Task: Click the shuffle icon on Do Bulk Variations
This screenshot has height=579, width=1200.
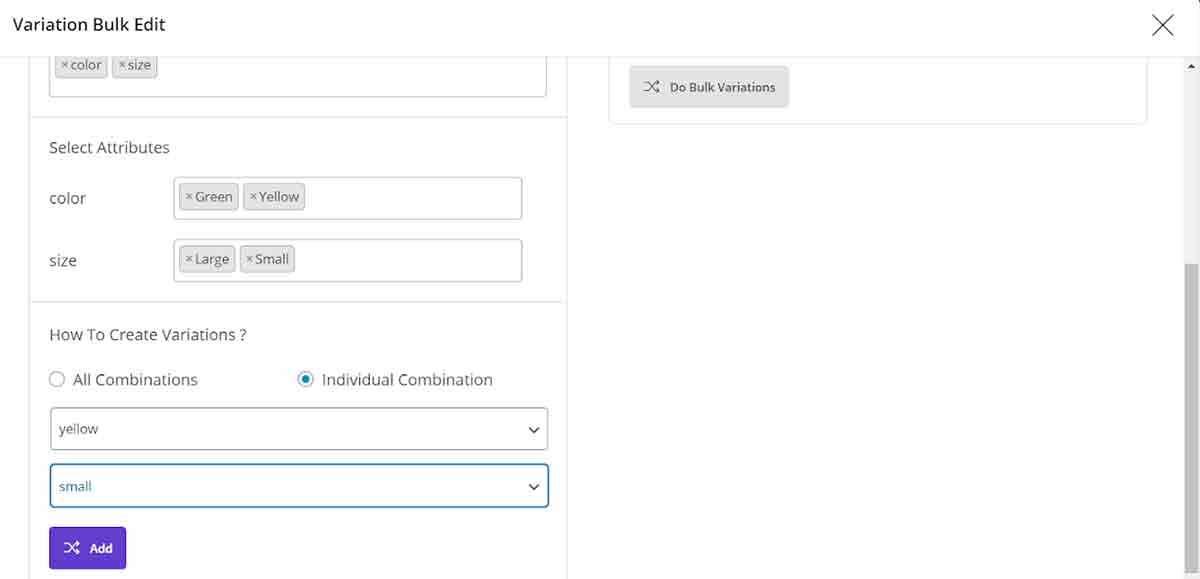Action: tap(651, 87)
